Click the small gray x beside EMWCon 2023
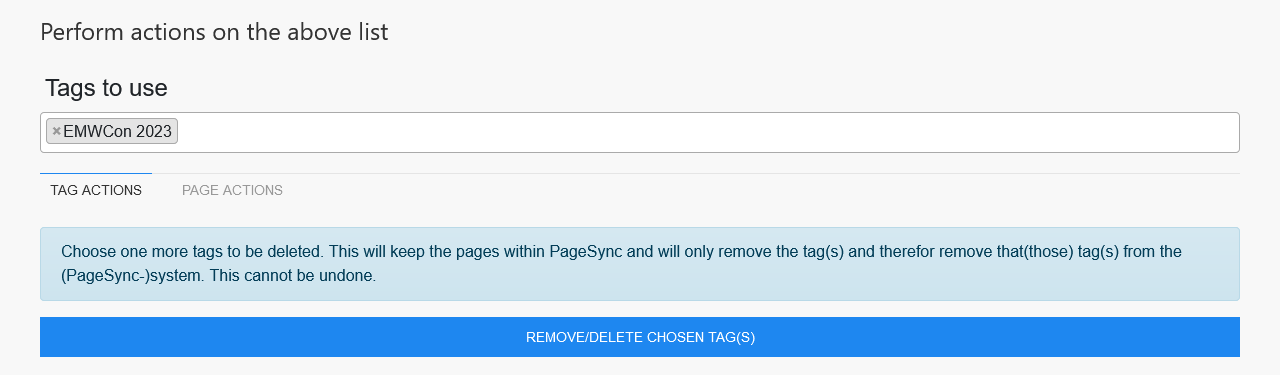 coord(57,131)
